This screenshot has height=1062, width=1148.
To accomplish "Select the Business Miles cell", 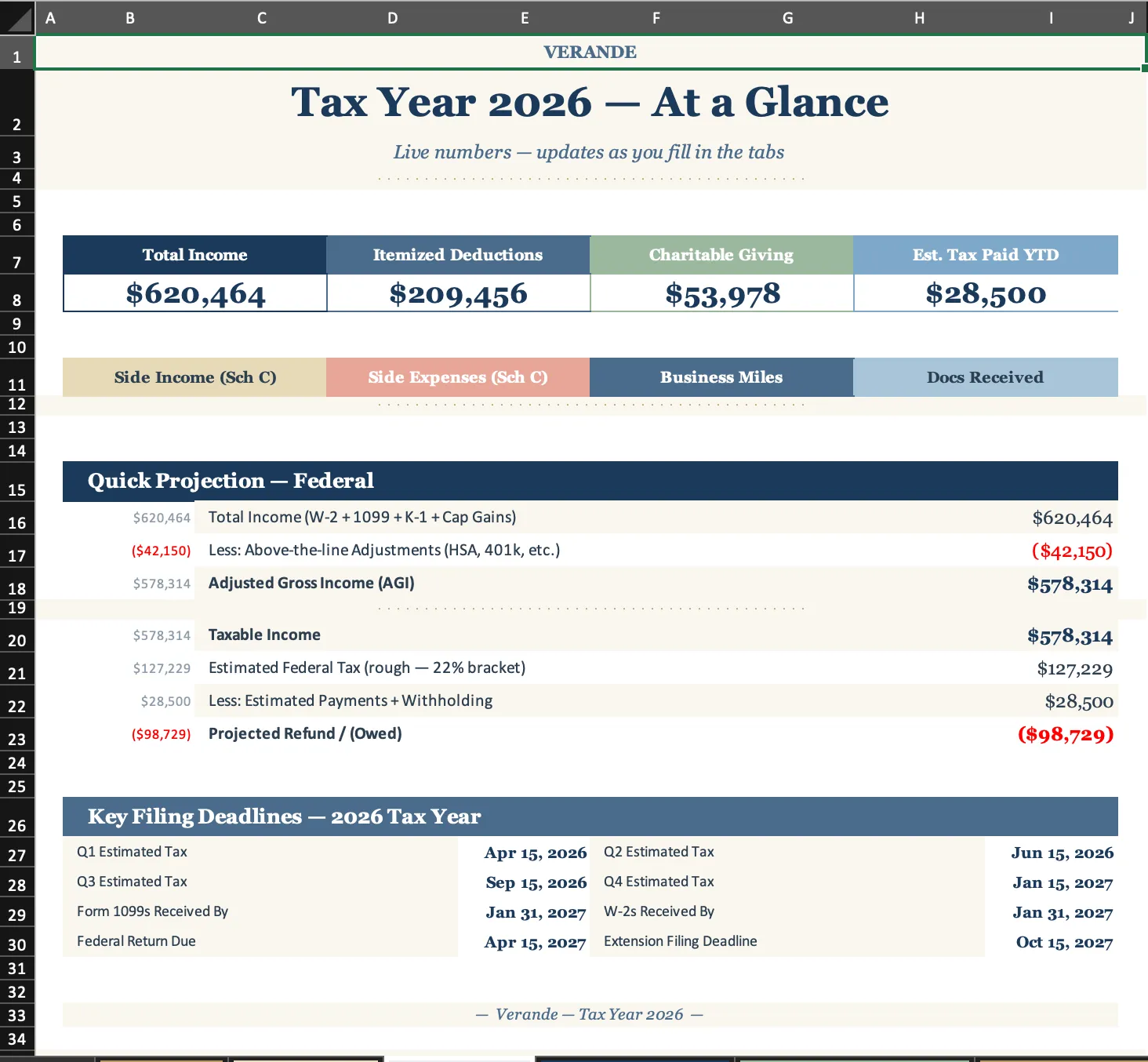I will [722, 377].
